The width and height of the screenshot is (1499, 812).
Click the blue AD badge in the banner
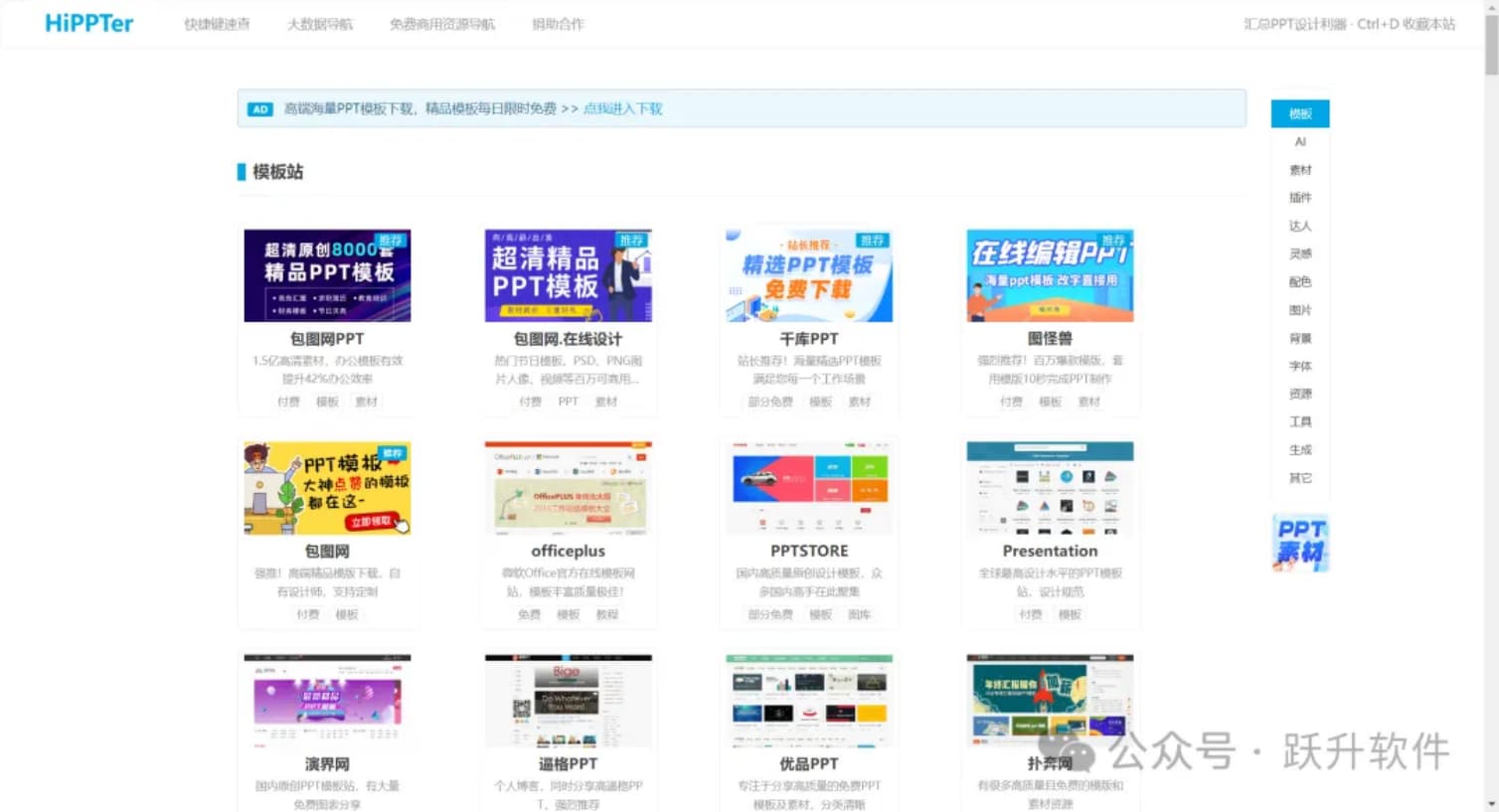click(259, 109)
